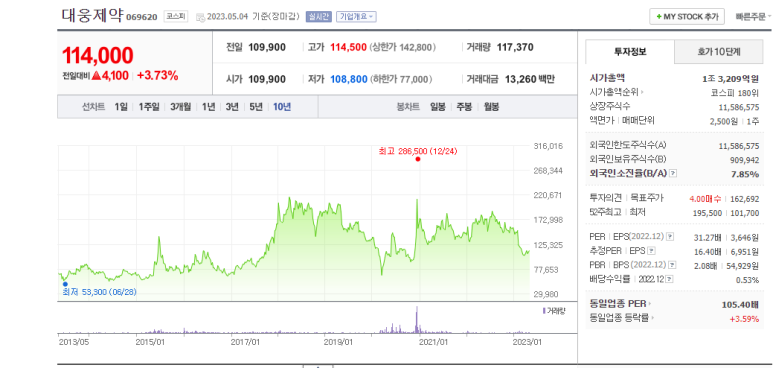Click the 시가총액 value 1조 3,209억원
The height and width of the screenshot is (368, 773).
(x=731, y=78)
